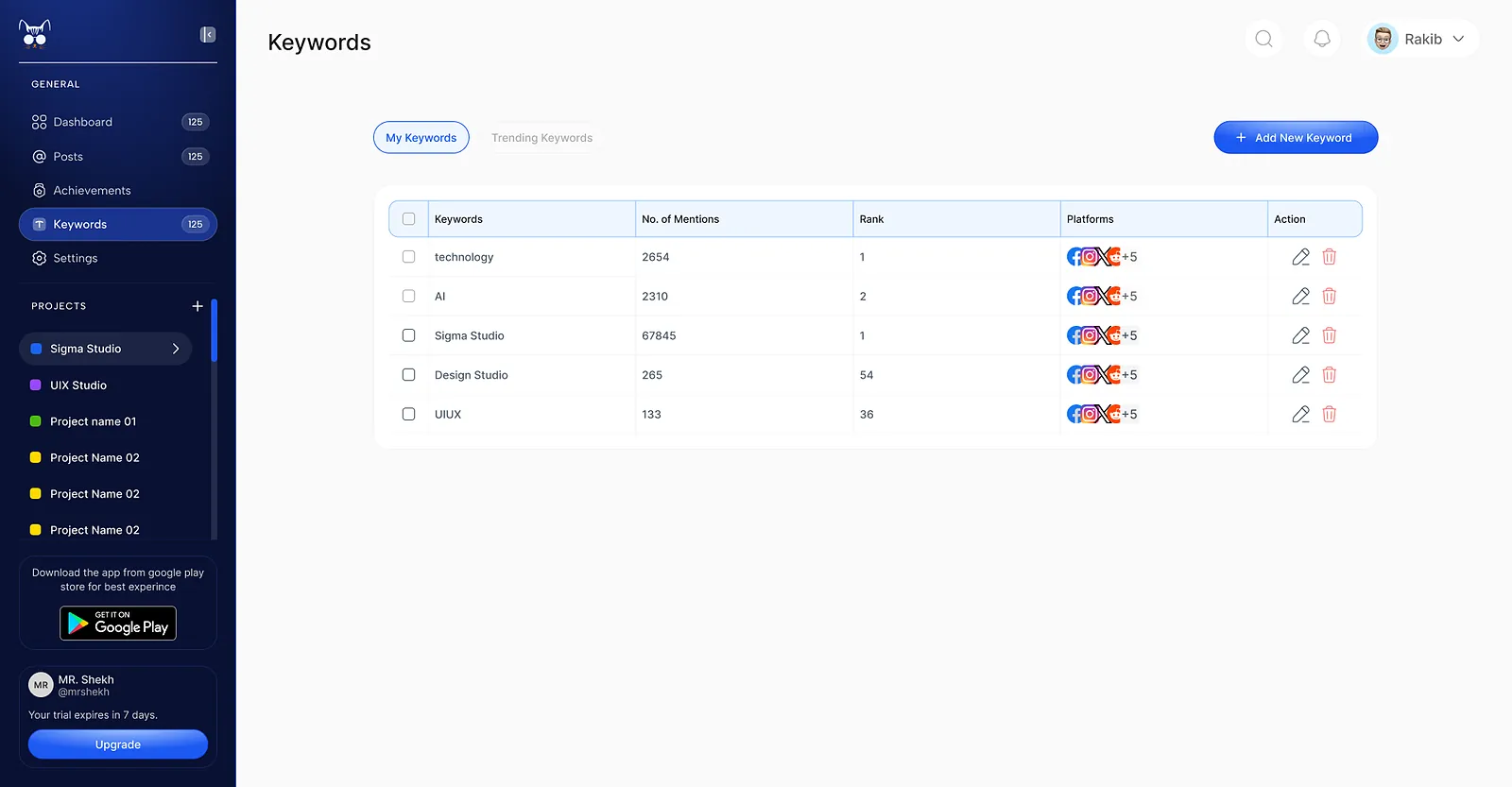Open the Rakib profile dropdown

1420,39
